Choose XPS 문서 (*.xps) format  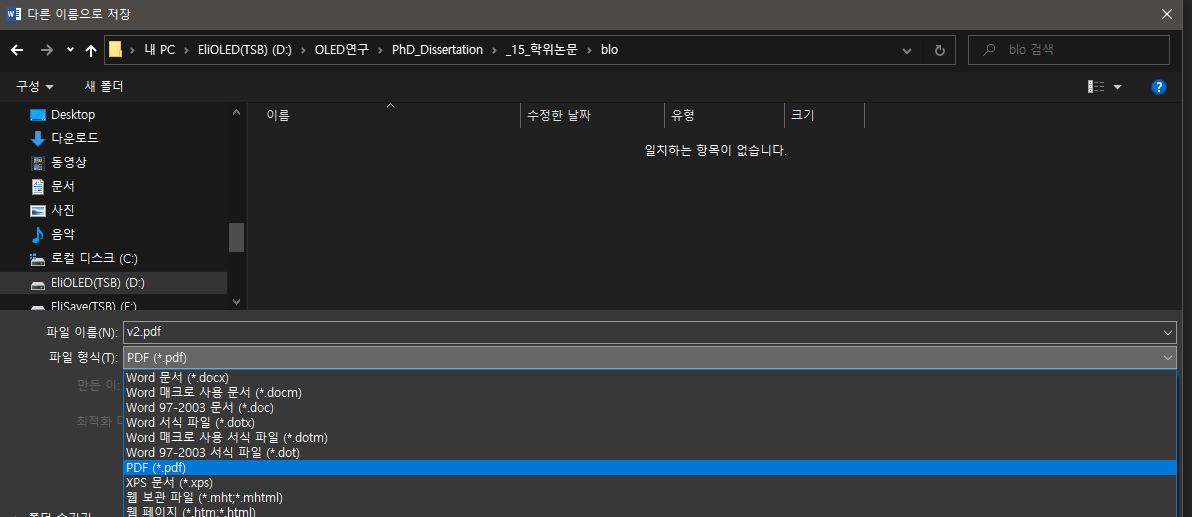[x=650, y=482]
